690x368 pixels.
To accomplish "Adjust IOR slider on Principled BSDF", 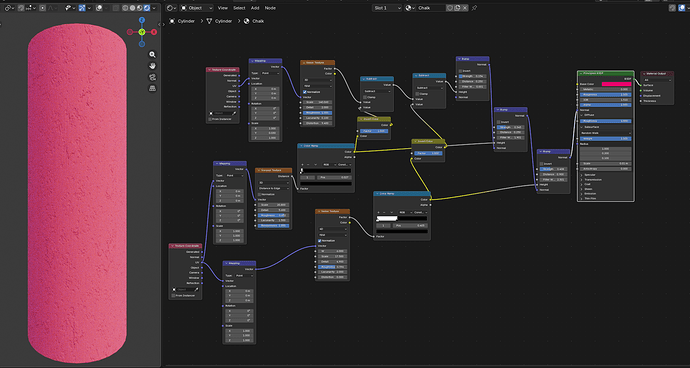I will (x=606, y=99).
